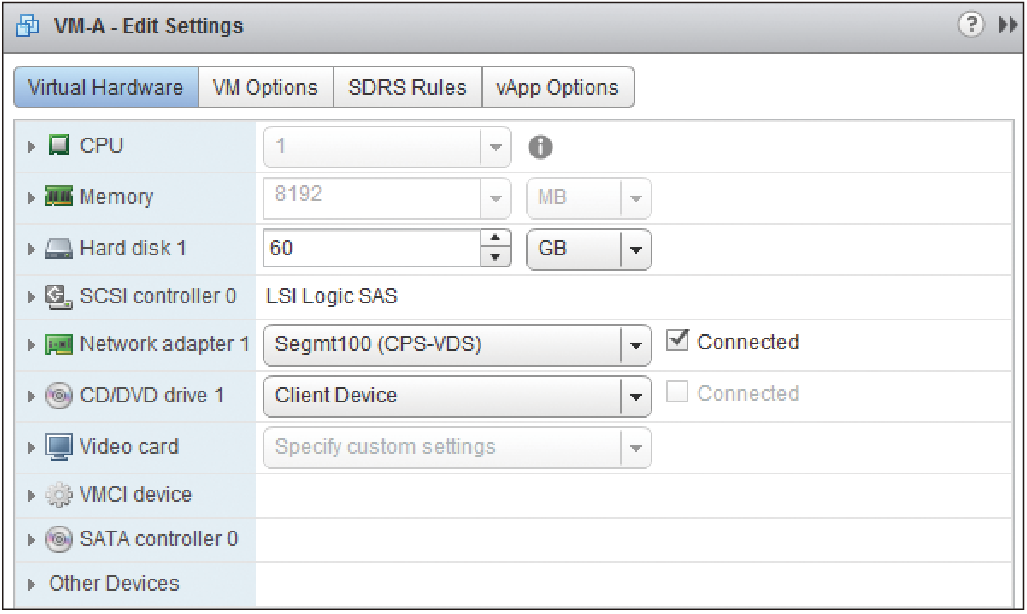The height and width of the screenshot is (614, 1027).
Task: Open the Client Device dropdown
Action: [x=457, y=396]
